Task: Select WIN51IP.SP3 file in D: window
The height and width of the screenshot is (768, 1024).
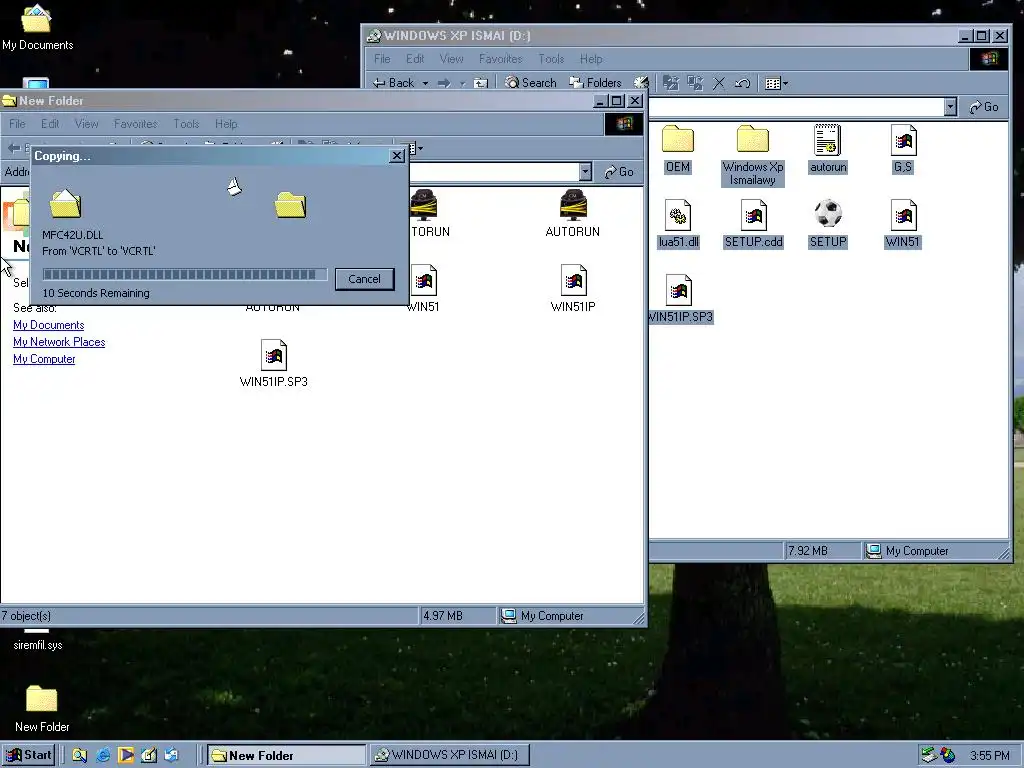Action: [679, 299]
